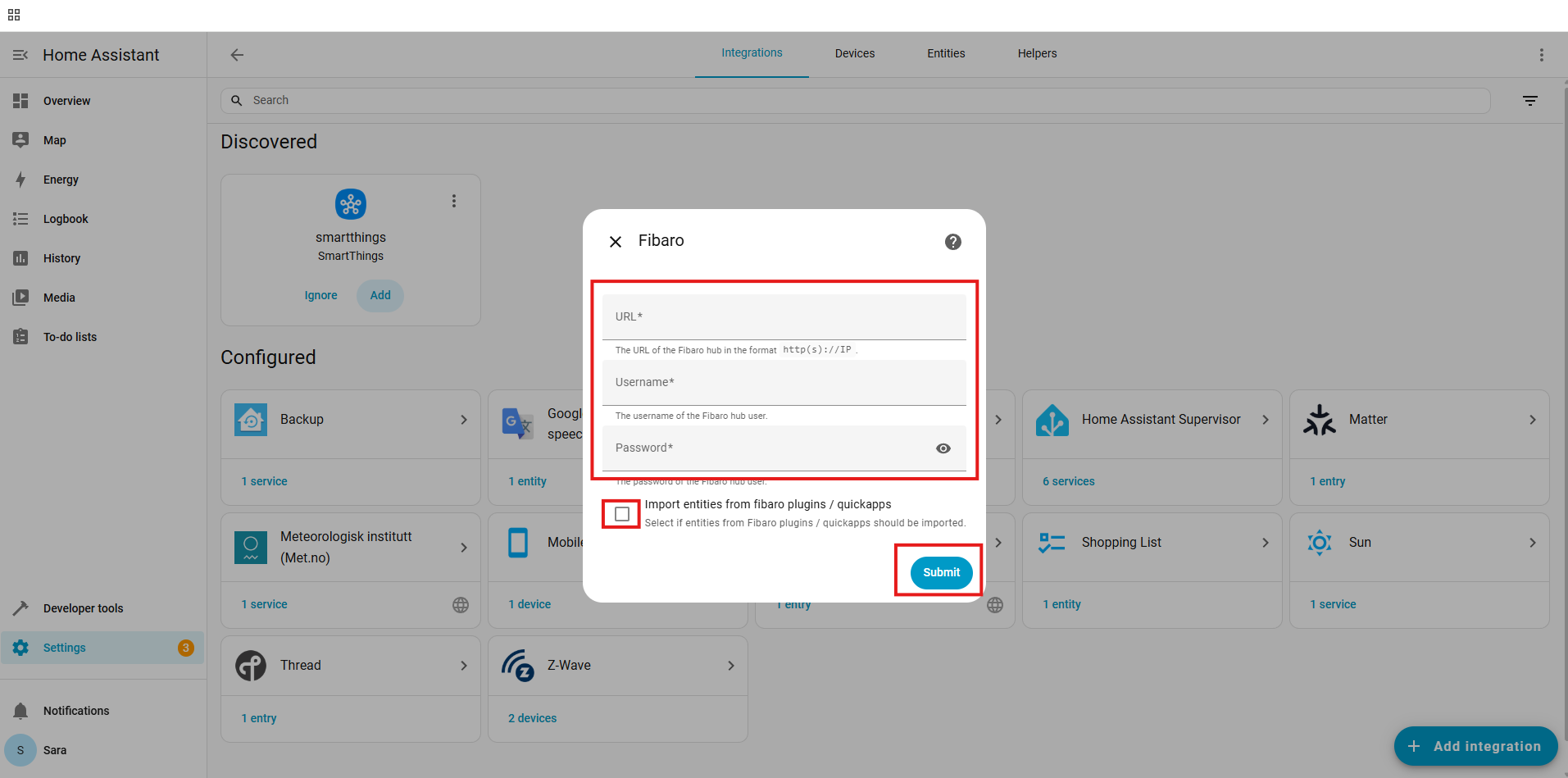
Task: Expand the Shopping List chevron
Action: pyautogui.click(x=1266, y=543)
